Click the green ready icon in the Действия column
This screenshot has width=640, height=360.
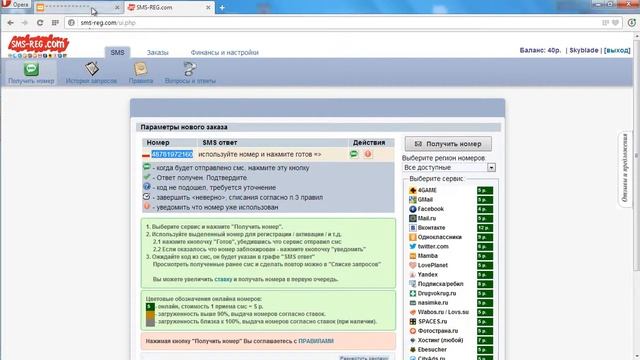[x=354, y=154]
